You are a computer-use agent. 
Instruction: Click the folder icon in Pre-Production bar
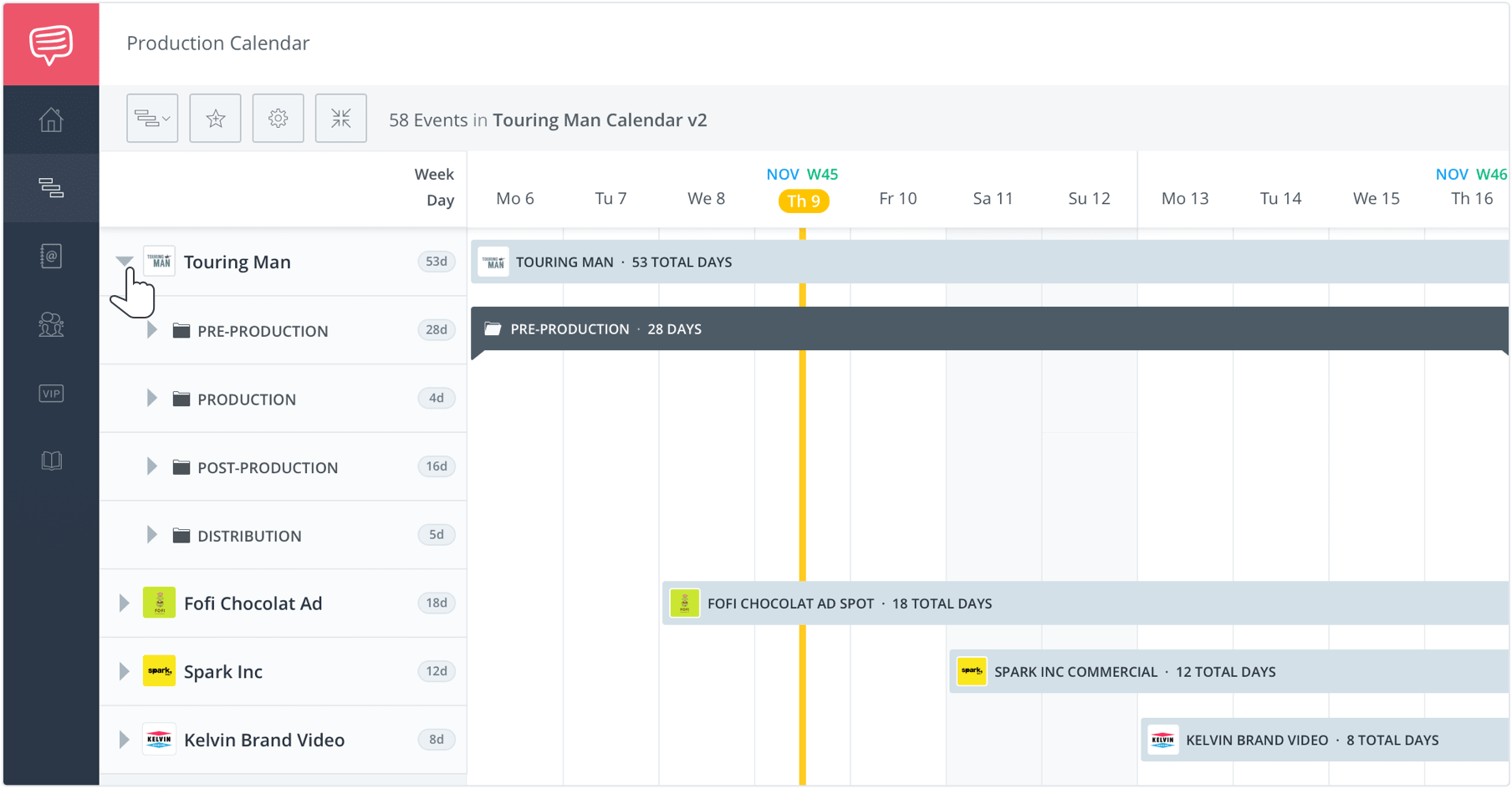(493, 329)
